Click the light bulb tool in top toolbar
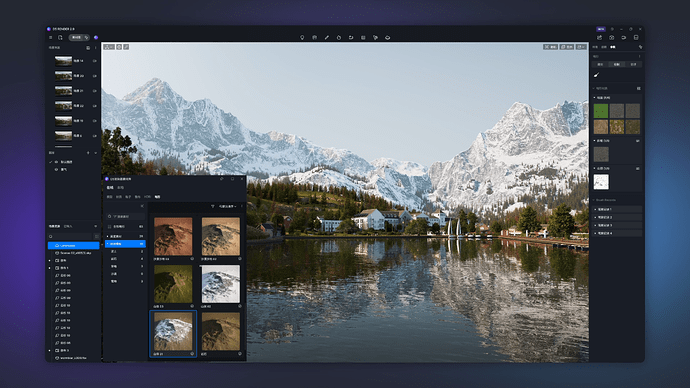 tap(302, 37)
